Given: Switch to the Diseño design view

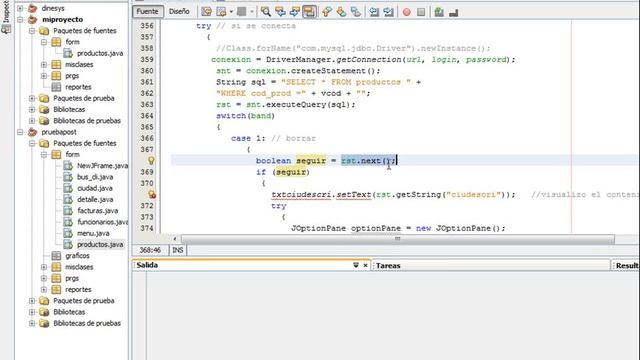Looking at the screenshot, I should coord(179,11).
